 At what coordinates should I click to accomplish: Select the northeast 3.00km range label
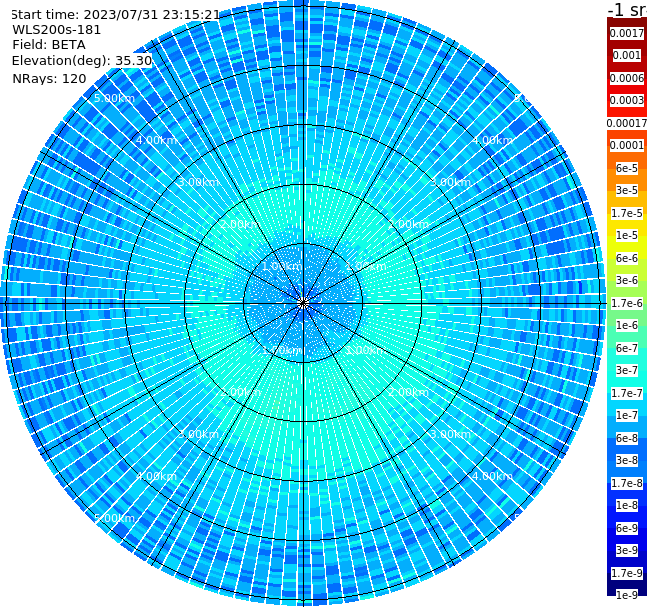(450, 182)
